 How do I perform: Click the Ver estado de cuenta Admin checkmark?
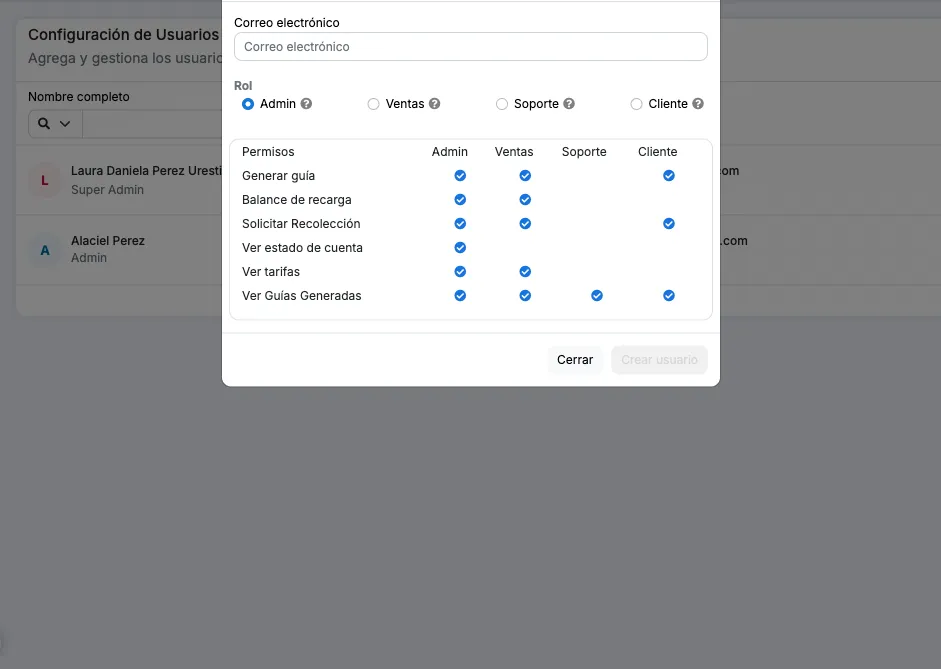click(460, 248)
